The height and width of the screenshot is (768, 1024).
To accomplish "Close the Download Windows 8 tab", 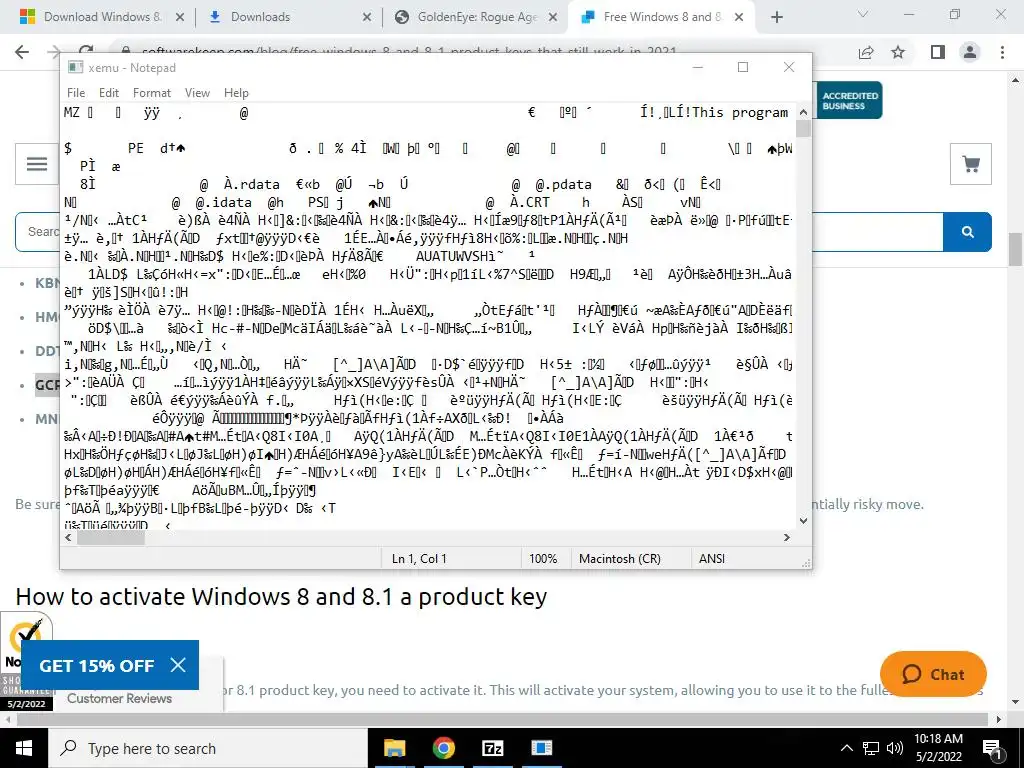I will point(180,17).
